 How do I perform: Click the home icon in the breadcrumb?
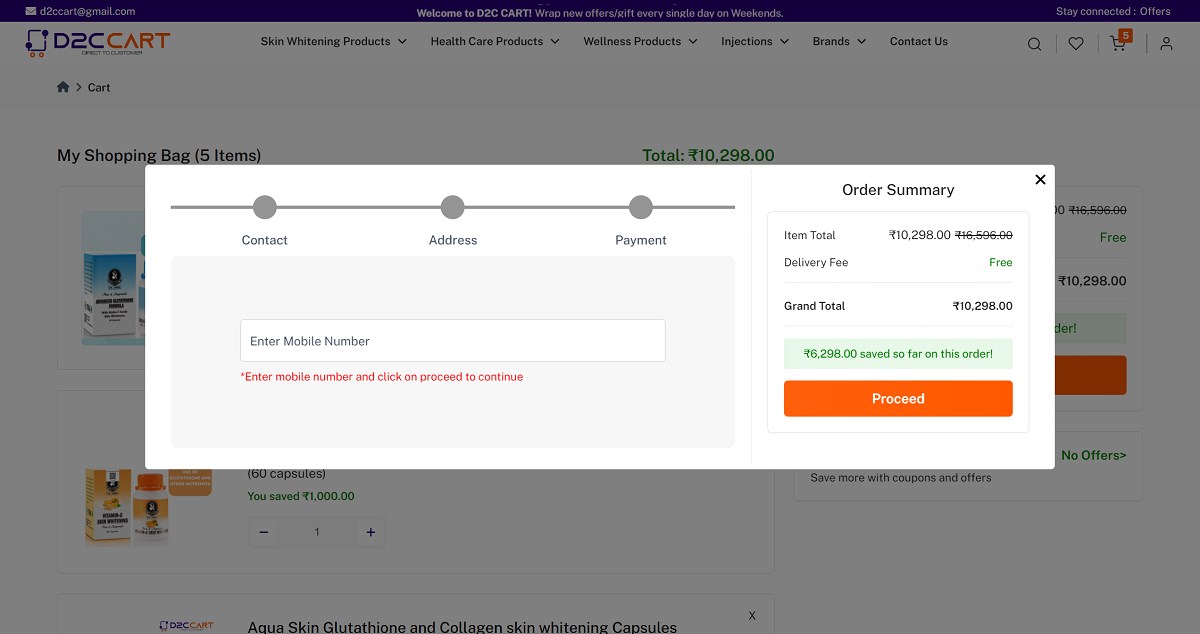click(x=62, y=87)
